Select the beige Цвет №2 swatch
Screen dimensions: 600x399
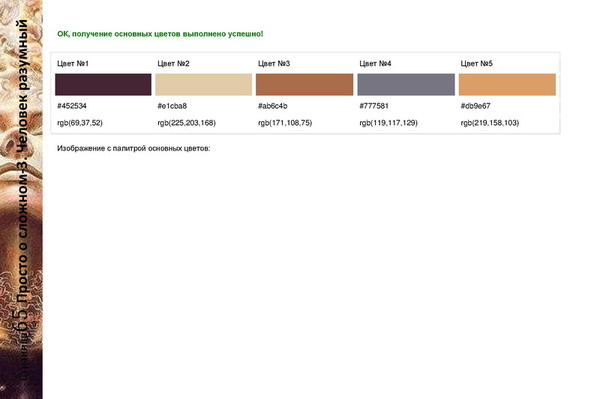coord(204,85)
